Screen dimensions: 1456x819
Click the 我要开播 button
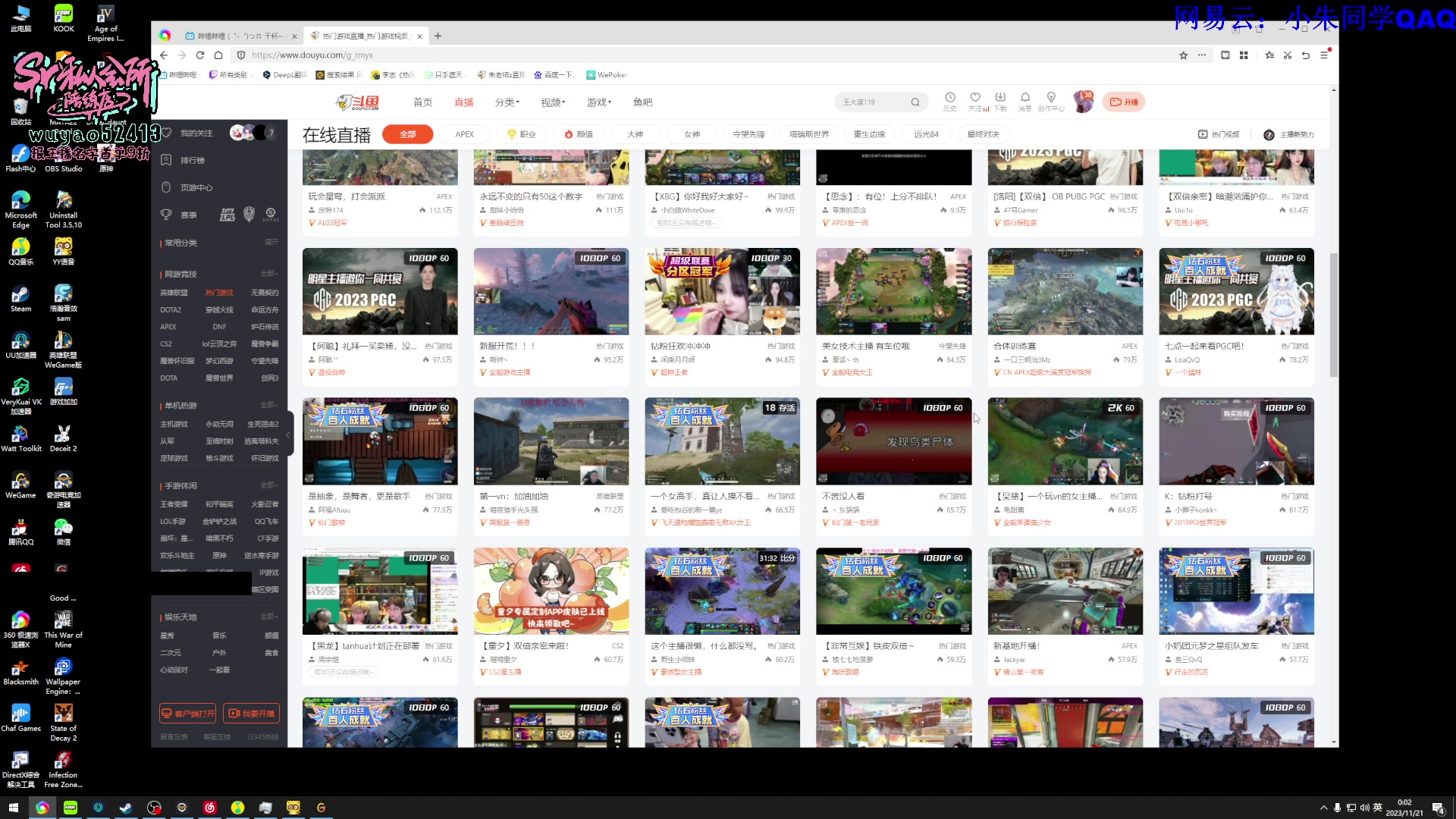pos(252,714)
